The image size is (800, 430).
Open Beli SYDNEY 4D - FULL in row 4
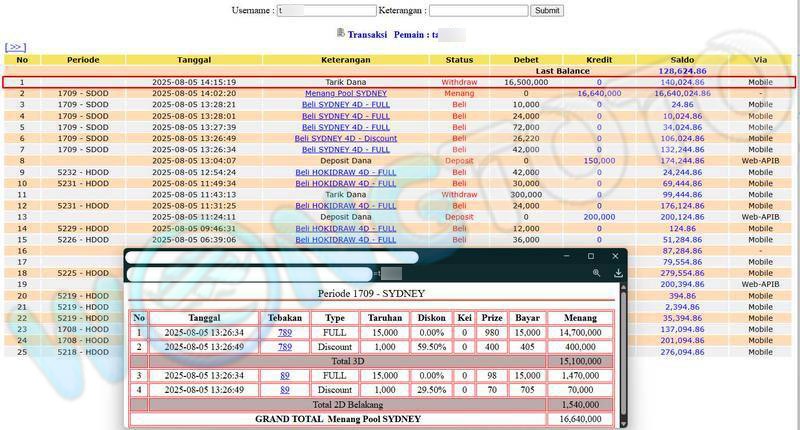point(346,116)
